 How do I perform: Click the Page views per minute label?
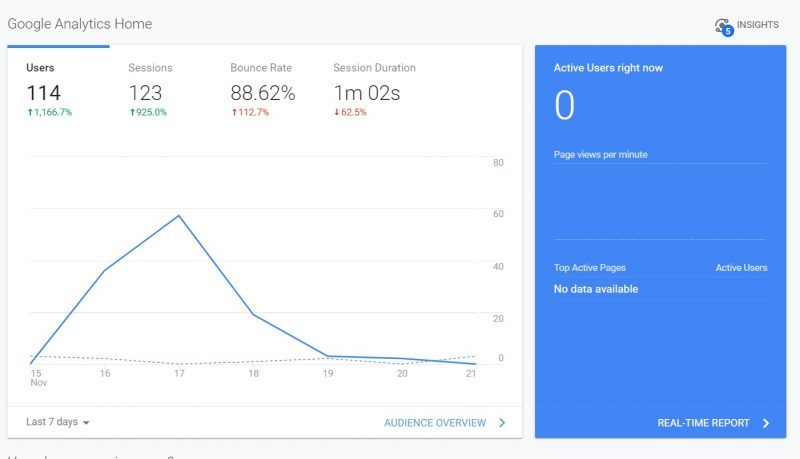pyautogui.click(x=601, y=155)
